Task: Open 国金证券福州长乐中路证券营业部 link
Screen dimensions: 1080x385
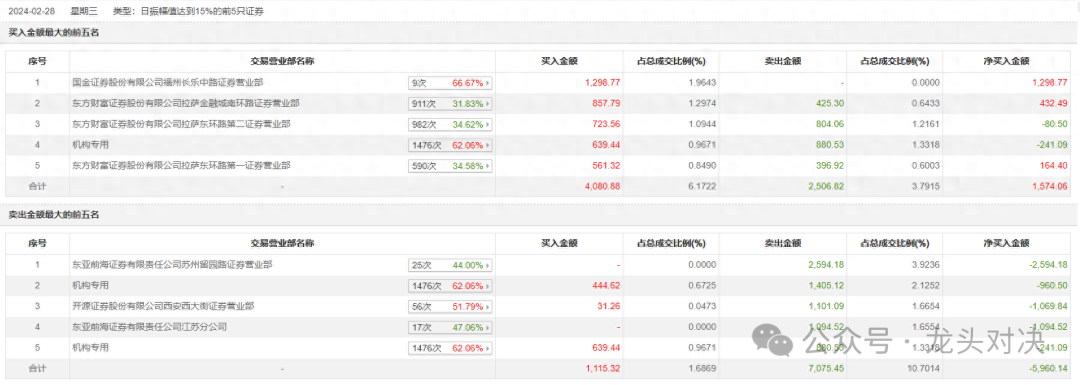Action: [x=168, y=83]
